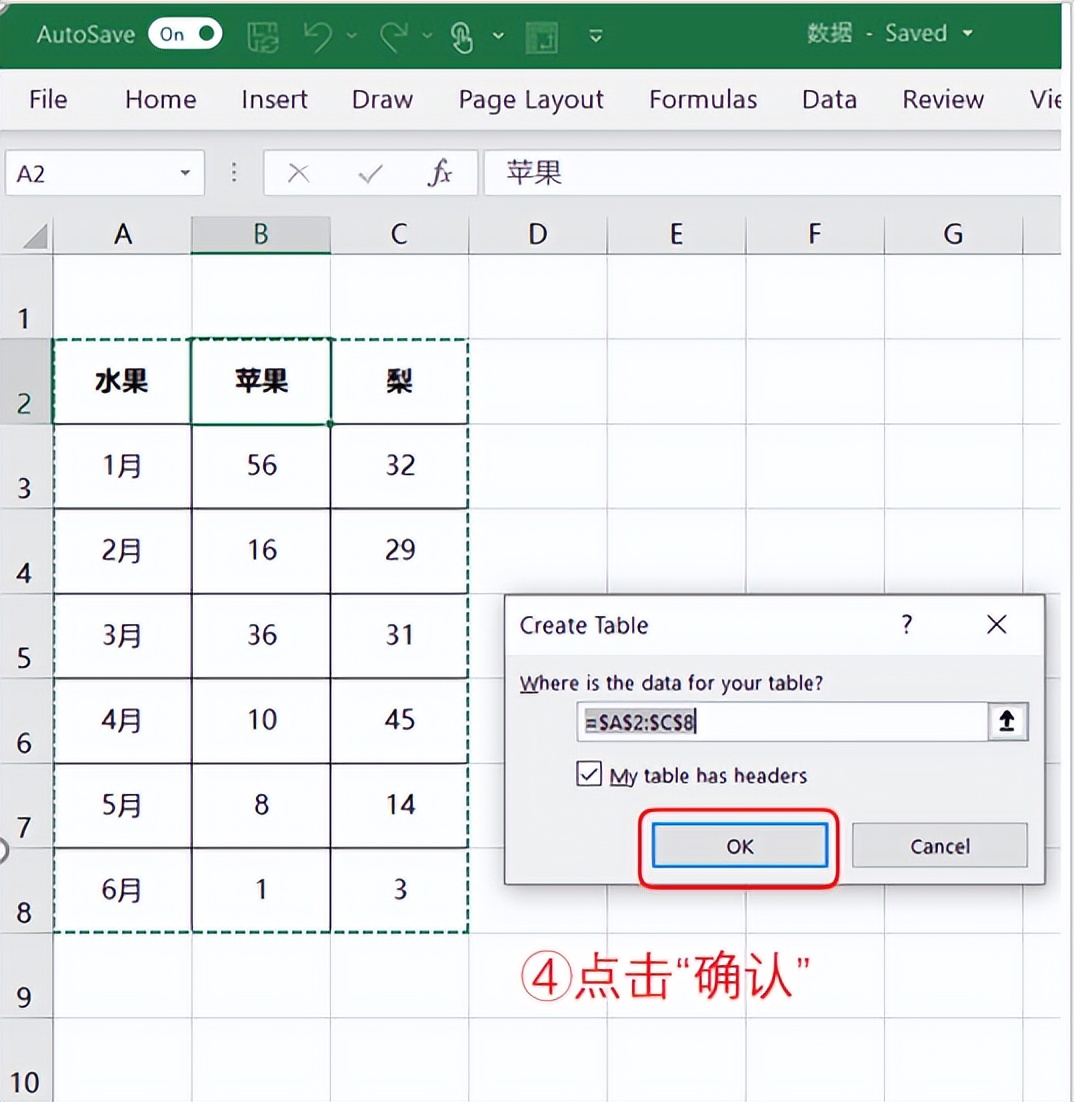
Task: Click the cell with value 14
Action: tap(399, 805)
